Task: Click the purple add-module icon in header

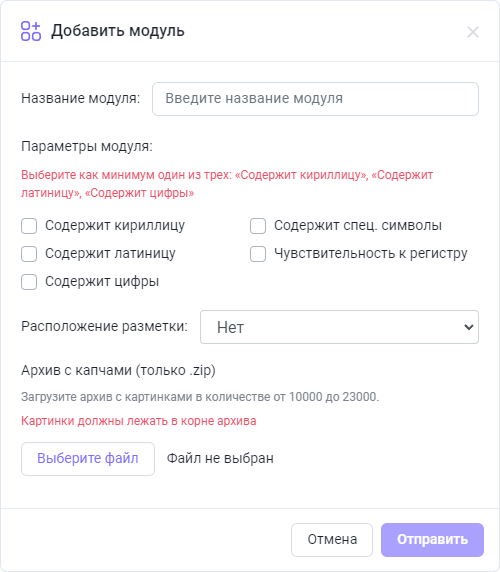Action: [31, 31]
